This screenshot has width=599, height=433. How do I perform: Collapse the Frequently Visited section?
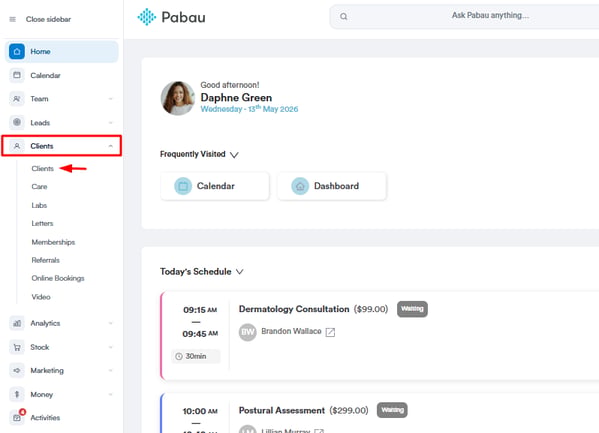234,154
